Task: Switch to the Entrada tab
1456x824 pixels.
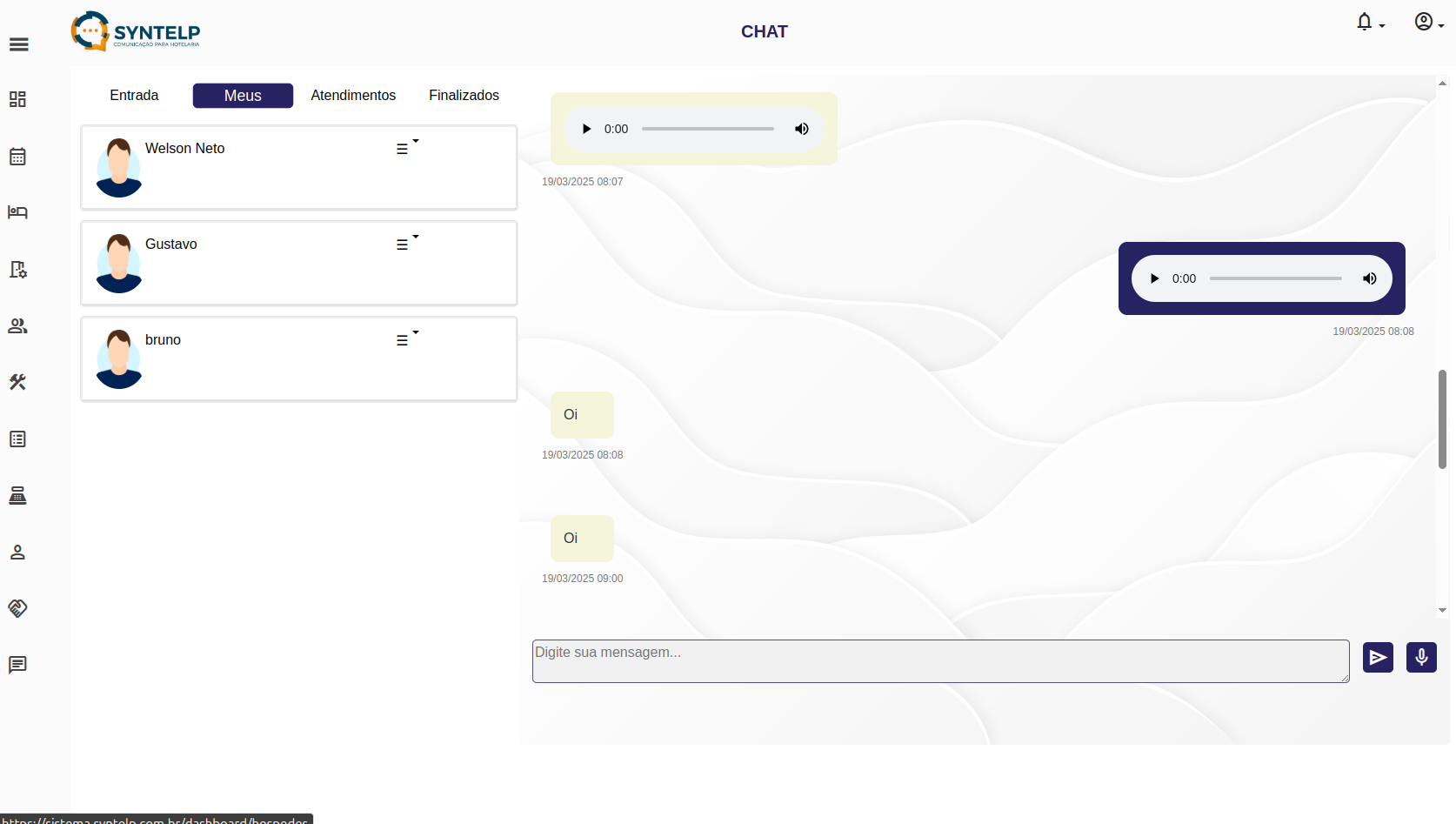Action: (134, 96)
